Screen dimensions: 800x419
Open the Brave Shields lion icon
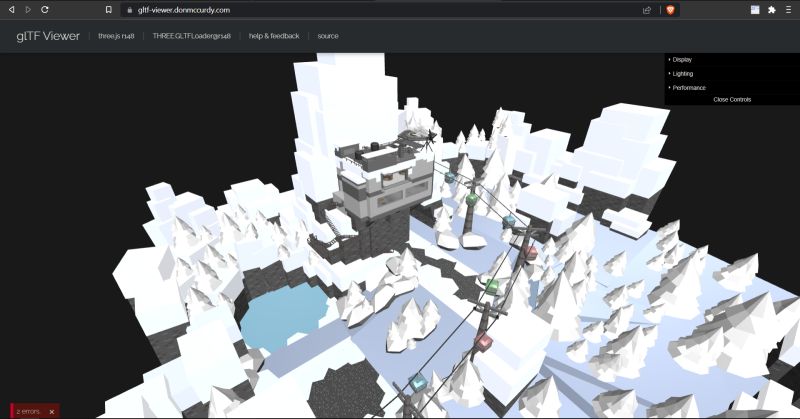(670, 10)
